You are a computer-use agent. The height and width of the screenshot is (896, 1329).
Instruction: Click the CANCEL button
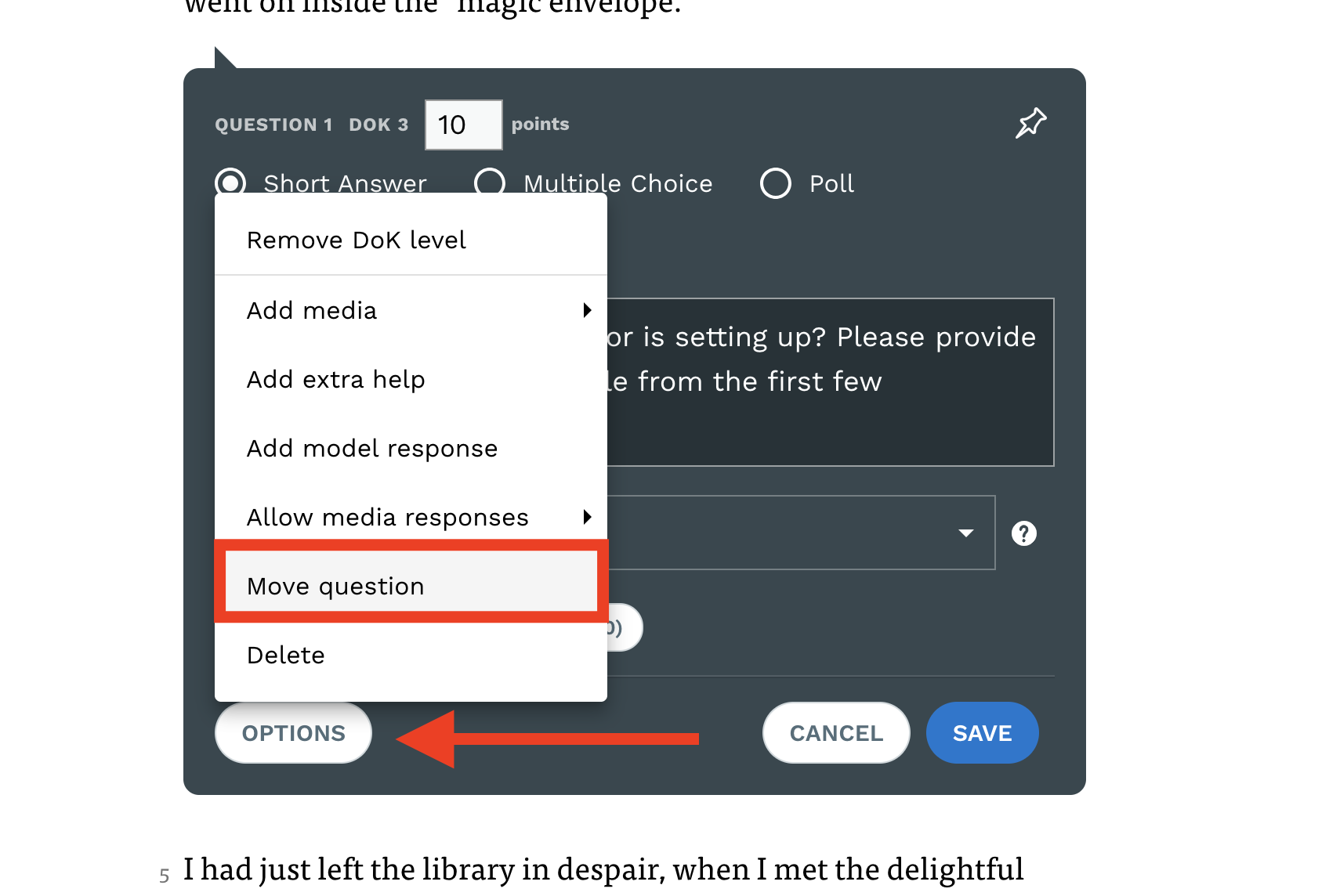(836, 733)
